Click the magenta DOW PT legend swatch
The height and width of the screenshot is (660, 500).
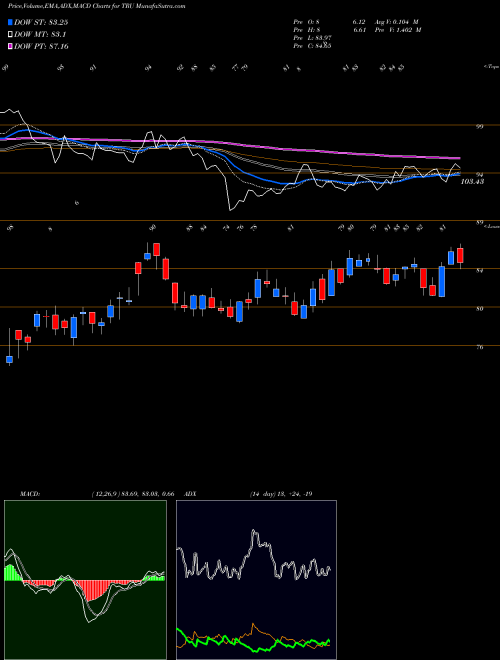[11, 46]
